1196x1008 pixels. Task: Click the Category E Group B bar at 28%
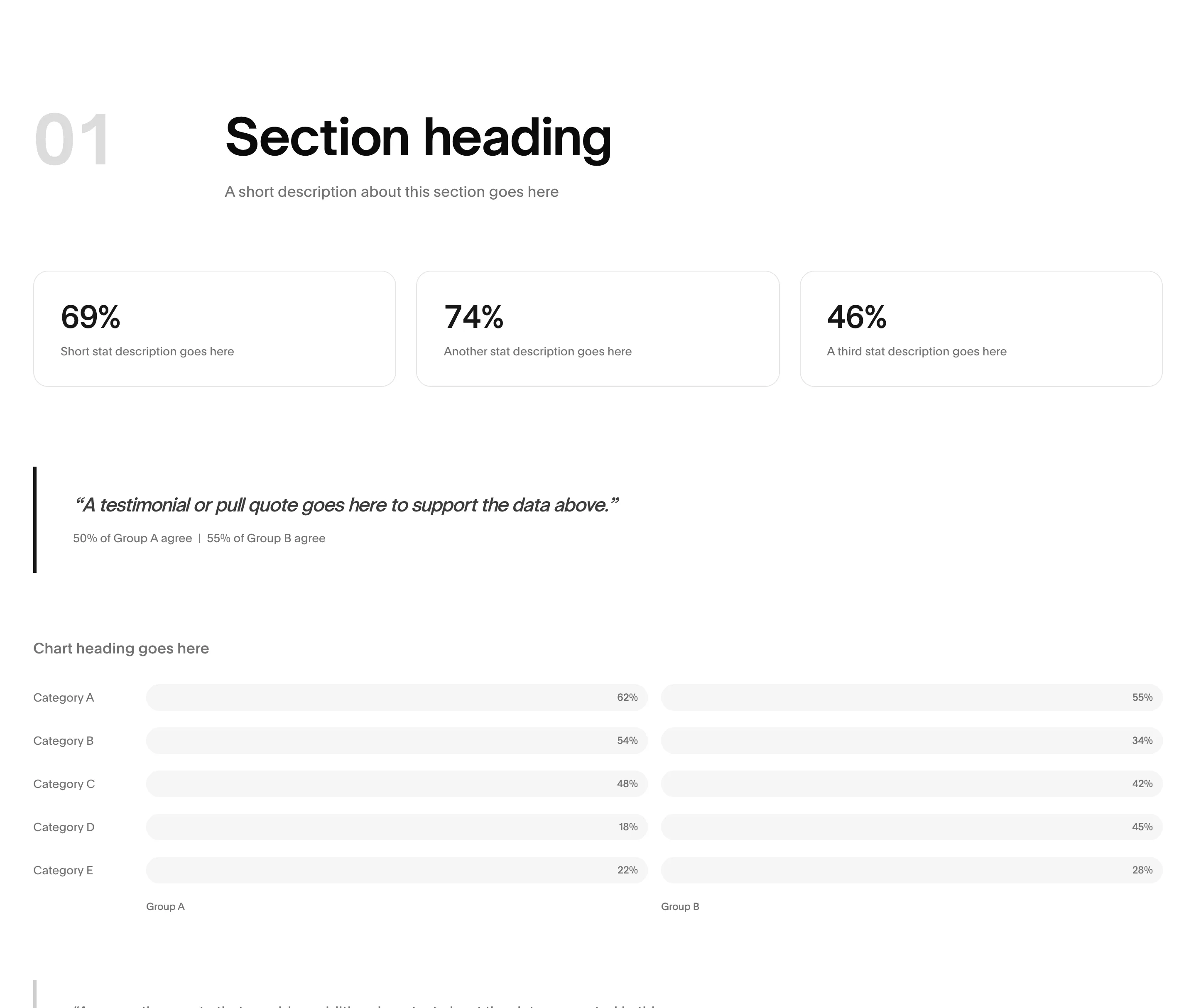point(912,870)
